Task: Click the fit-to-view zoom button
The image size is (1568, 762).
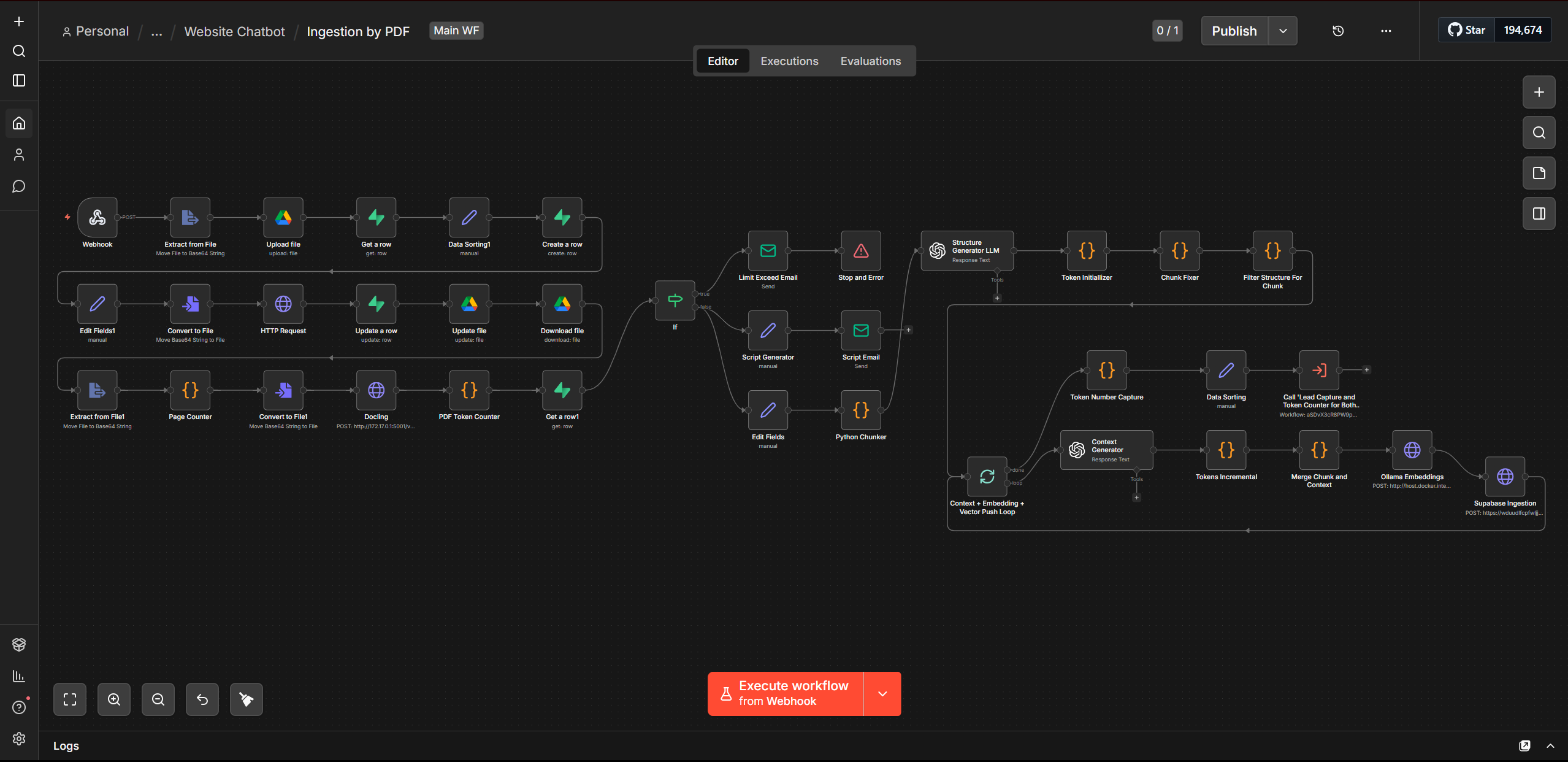Action: coord(70,699)
